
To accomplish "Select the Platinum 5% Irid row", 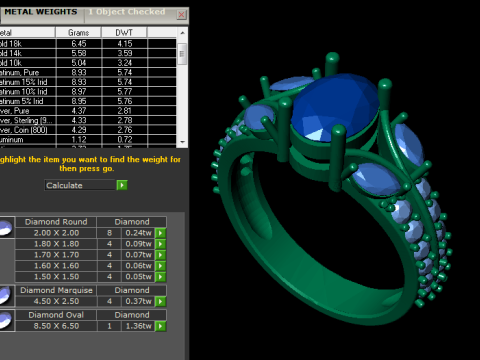I will [88, 101].
